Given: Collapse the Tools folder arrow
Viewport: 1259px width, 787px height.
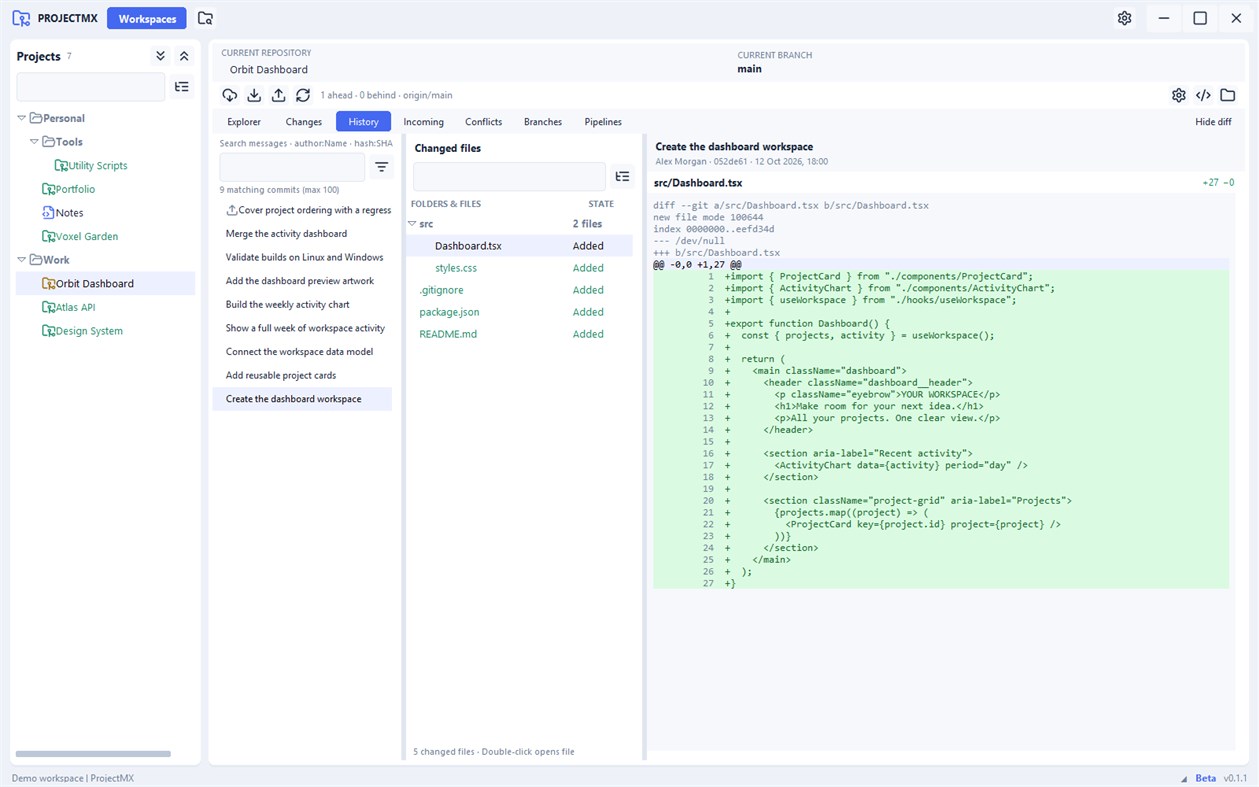Looking at the screenshot, I should click(34, 142).
